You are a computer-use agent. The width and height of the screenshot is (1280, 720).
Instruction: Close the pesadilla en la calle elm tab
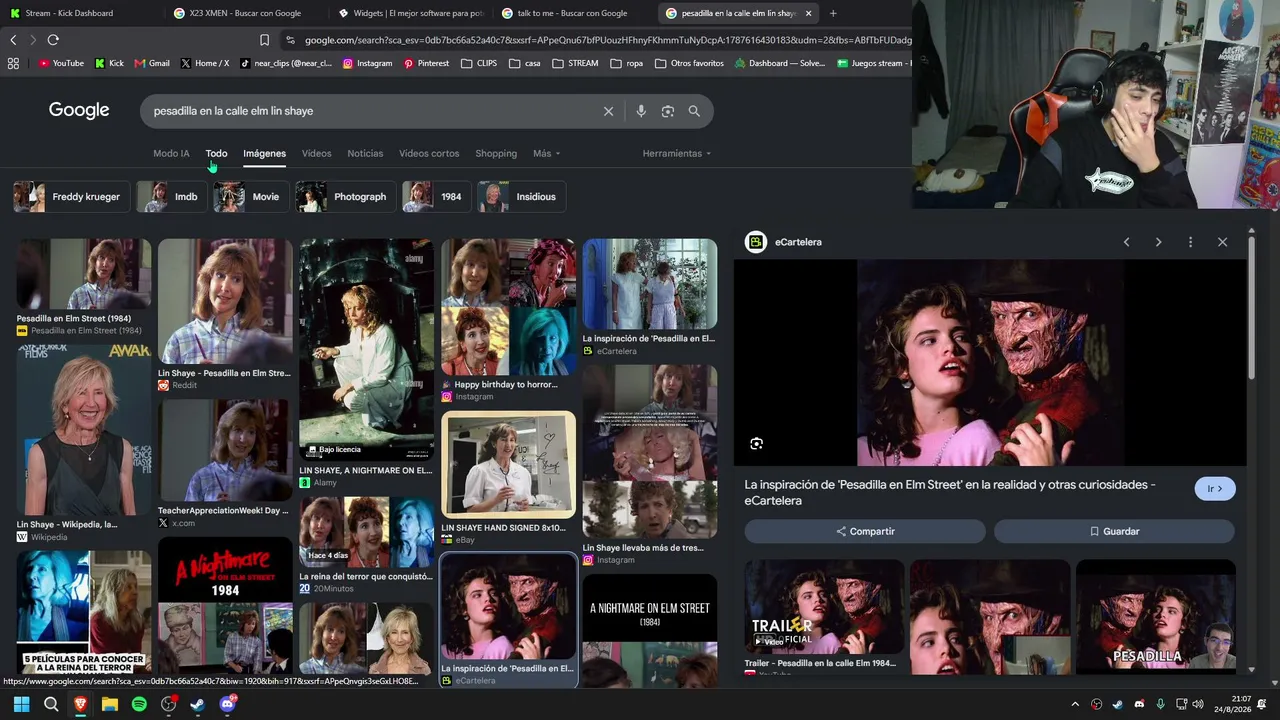point(808,13)
